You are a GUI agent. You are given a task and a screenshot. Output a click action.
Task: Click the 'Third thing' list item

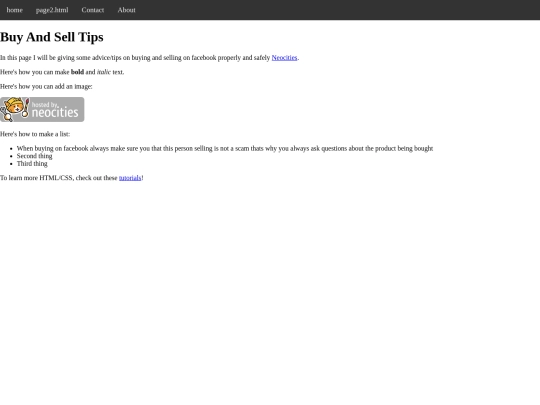click(32, 164)
